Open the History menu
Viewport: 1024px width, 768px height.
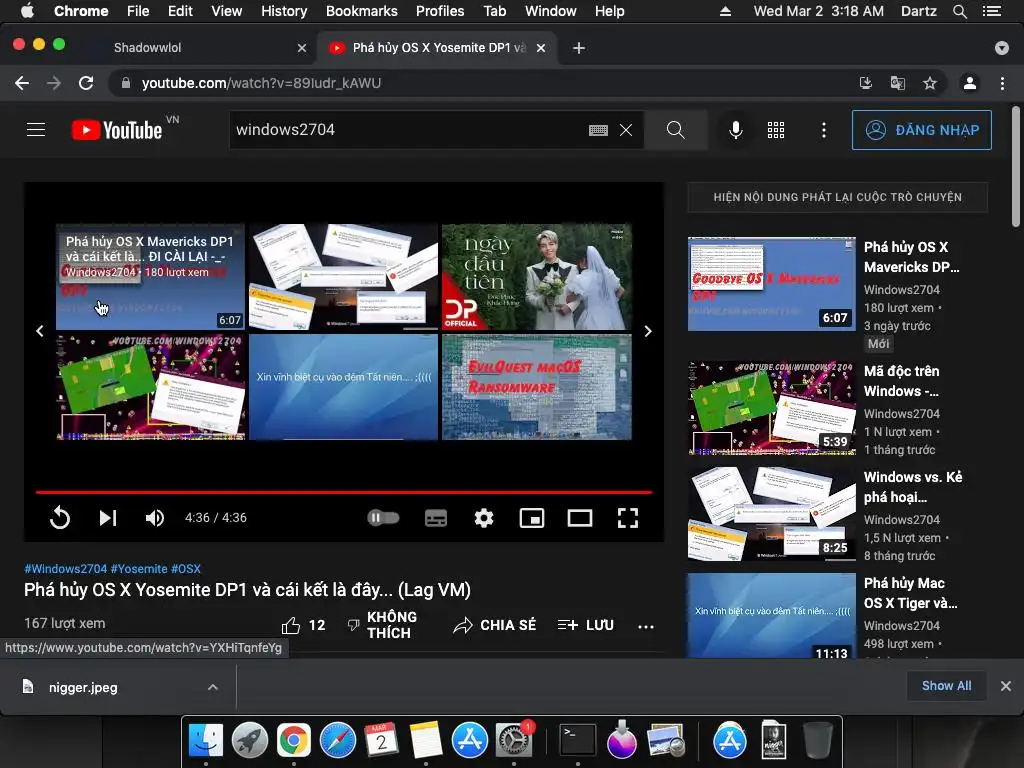[284, 11]
